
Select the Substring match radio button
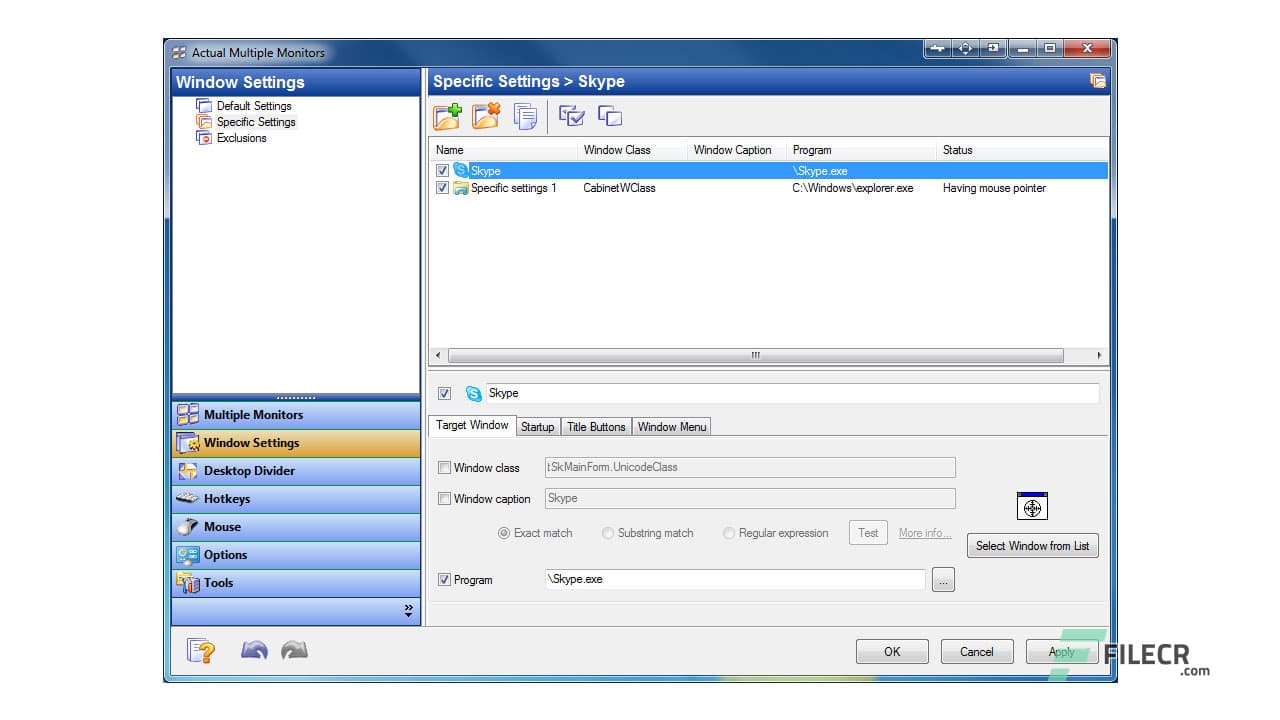[608, 534]
